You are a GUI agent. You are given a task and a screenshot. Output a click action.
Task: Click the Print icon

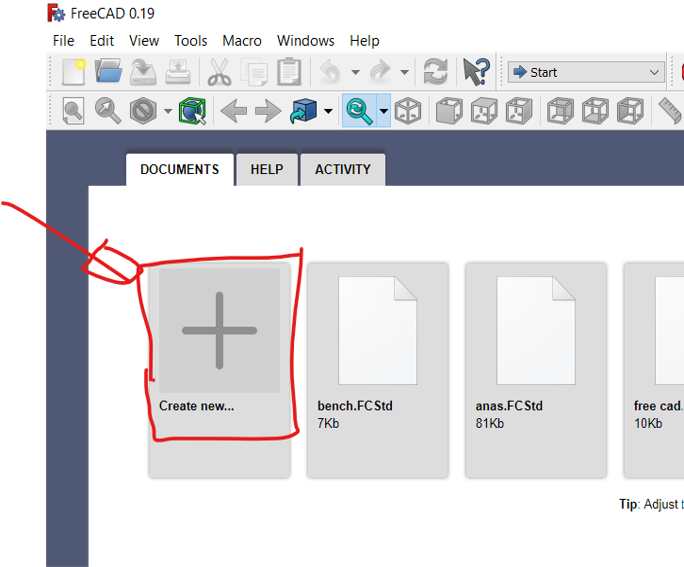(178, 72)
